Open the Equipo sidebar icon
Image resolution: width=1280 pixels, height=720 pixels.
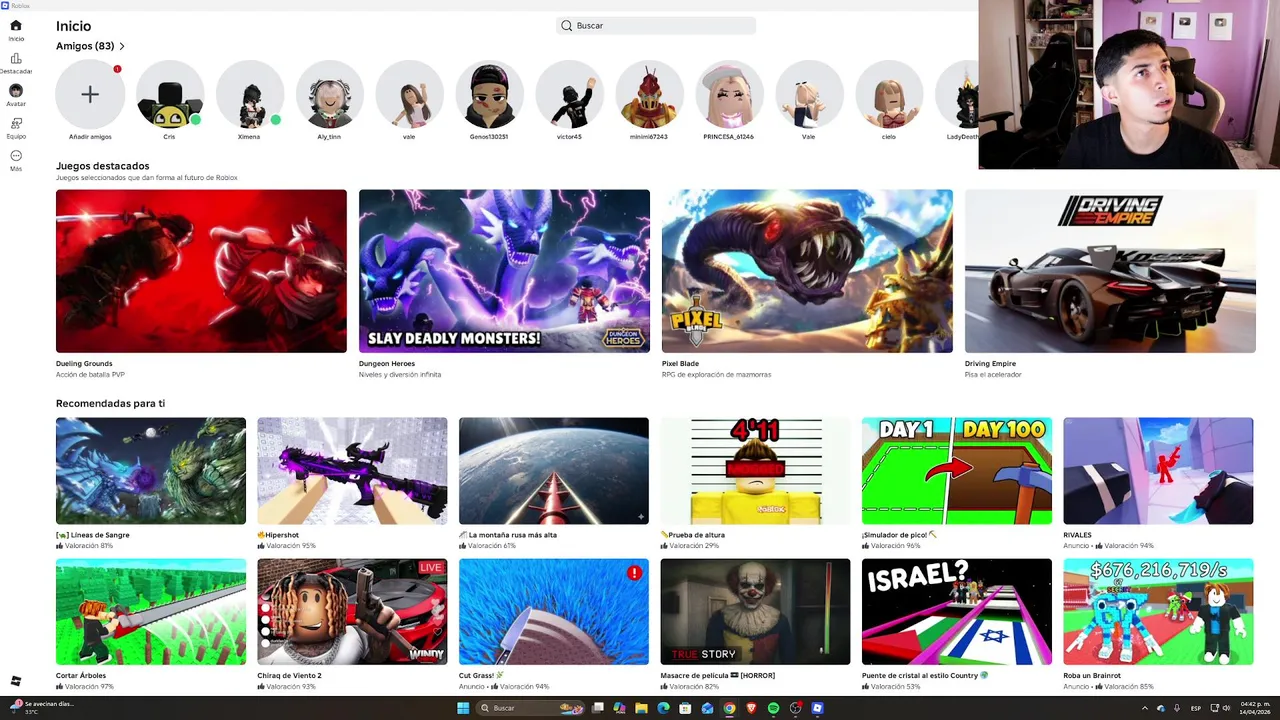click(x=15, y=123)
